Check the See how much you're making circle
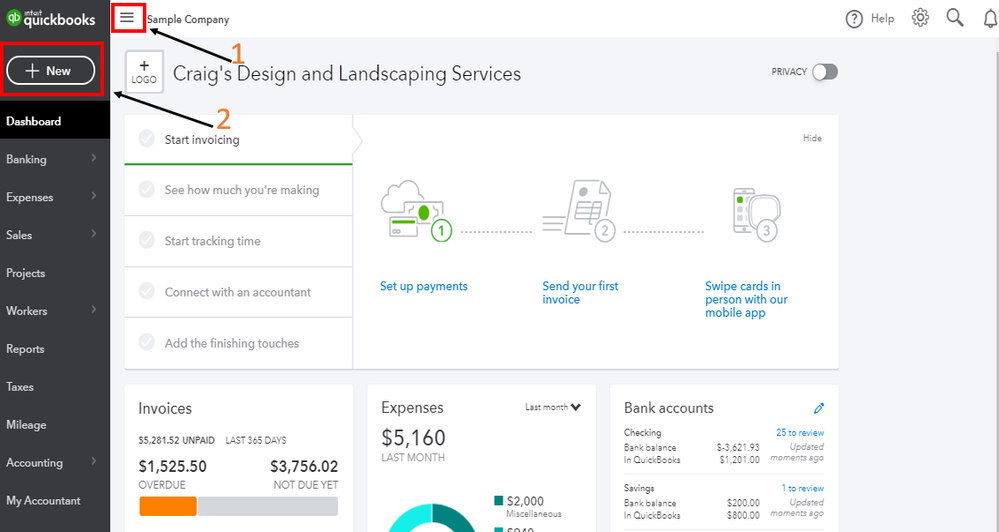999x532 pixels. pos(147,189)
